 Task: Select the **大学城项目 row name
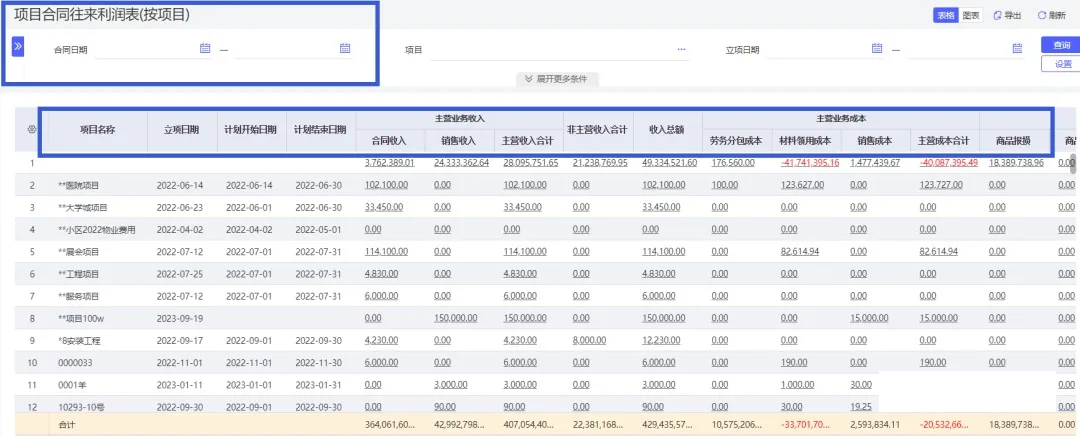(83, 207)
